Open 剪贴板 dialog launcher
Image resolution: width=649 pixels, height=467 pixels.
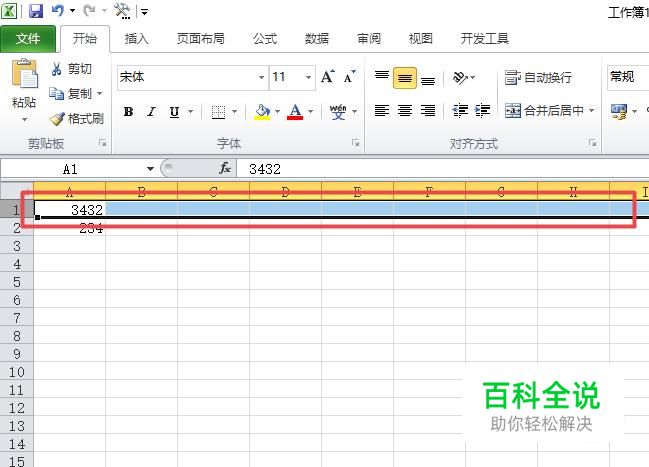tap(102, 143)
